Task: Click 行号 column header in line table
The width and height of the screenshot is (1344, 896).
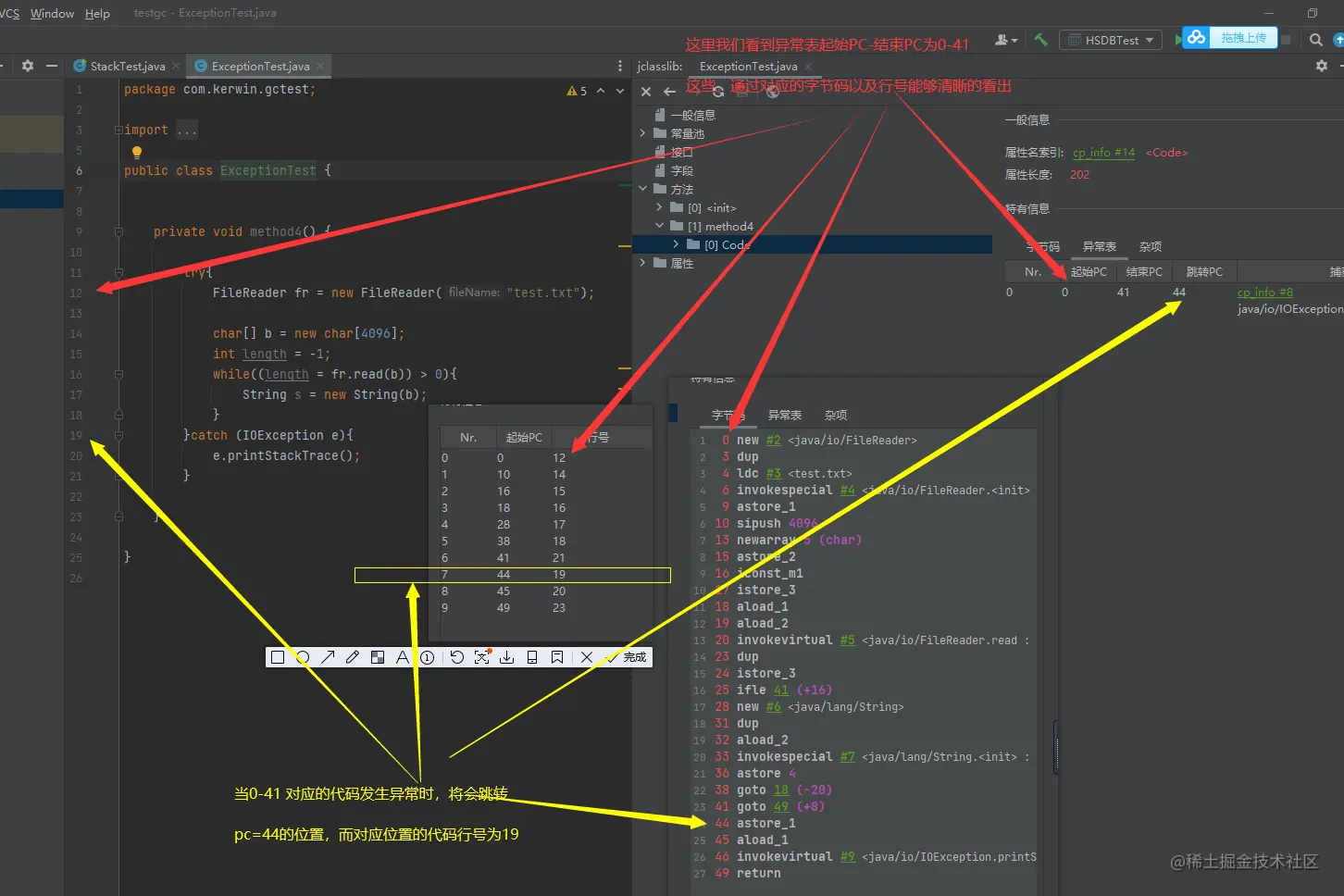Action: point(598,437)
